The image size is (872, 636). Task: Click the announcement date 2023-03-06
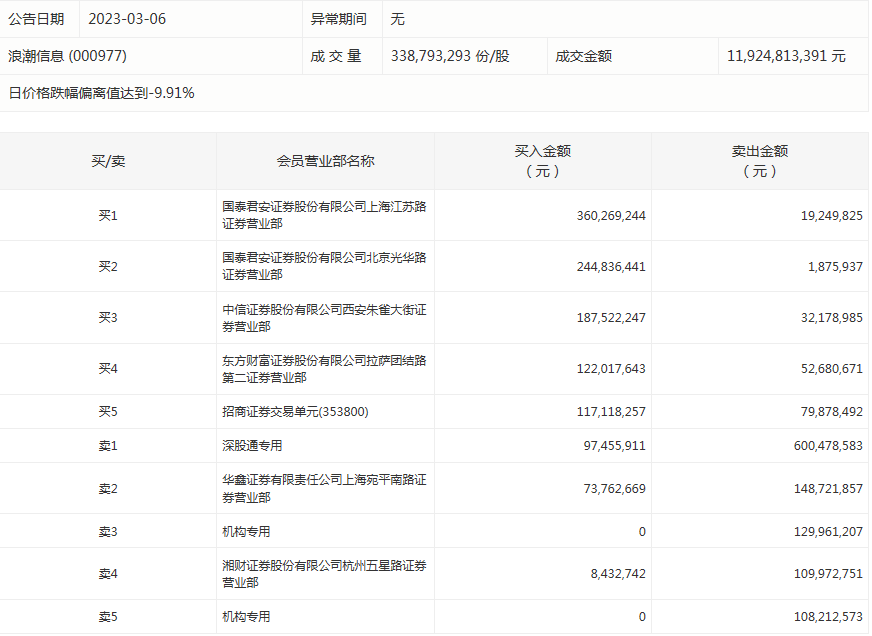(x=127, y=19)
